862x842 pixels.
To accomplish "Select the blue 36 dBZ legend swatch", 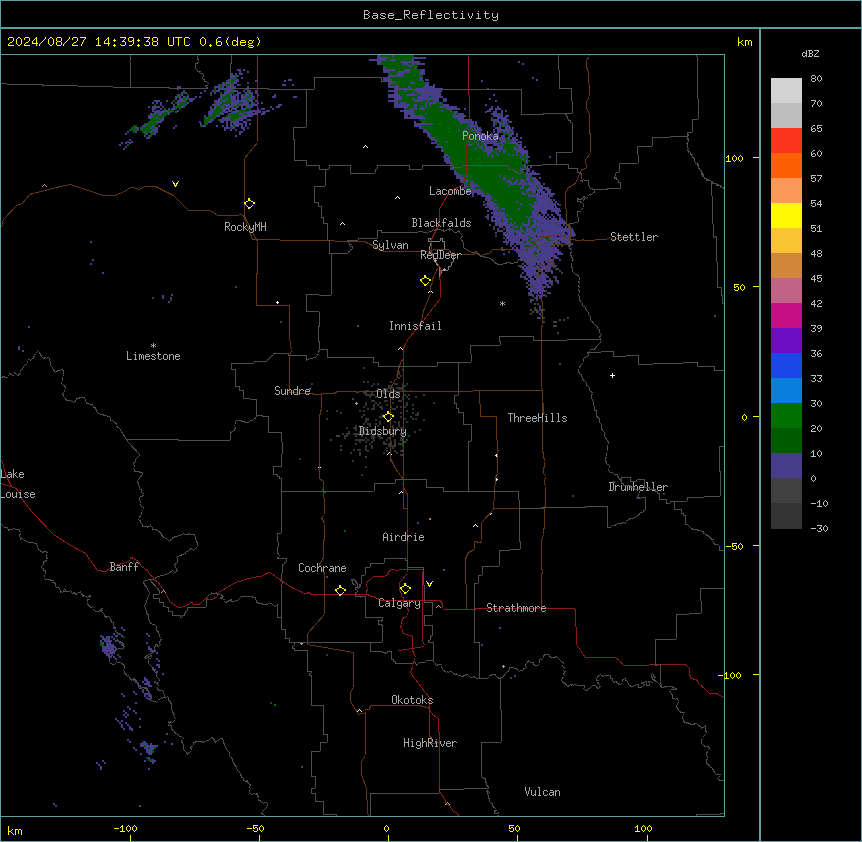I will (786, 365).
